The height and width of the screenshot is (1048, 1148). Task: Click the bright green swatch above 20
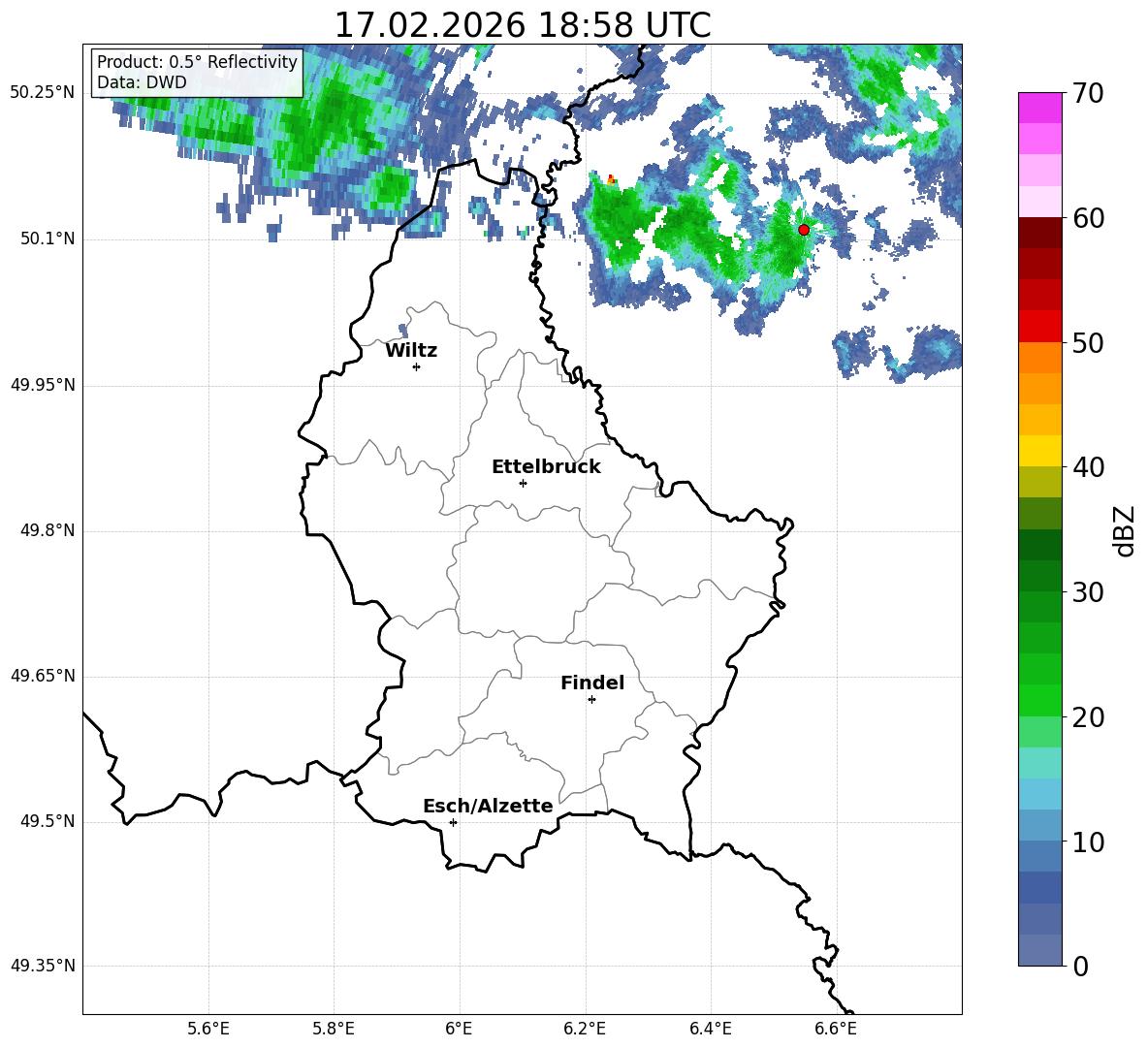[x=1039, y=700]
